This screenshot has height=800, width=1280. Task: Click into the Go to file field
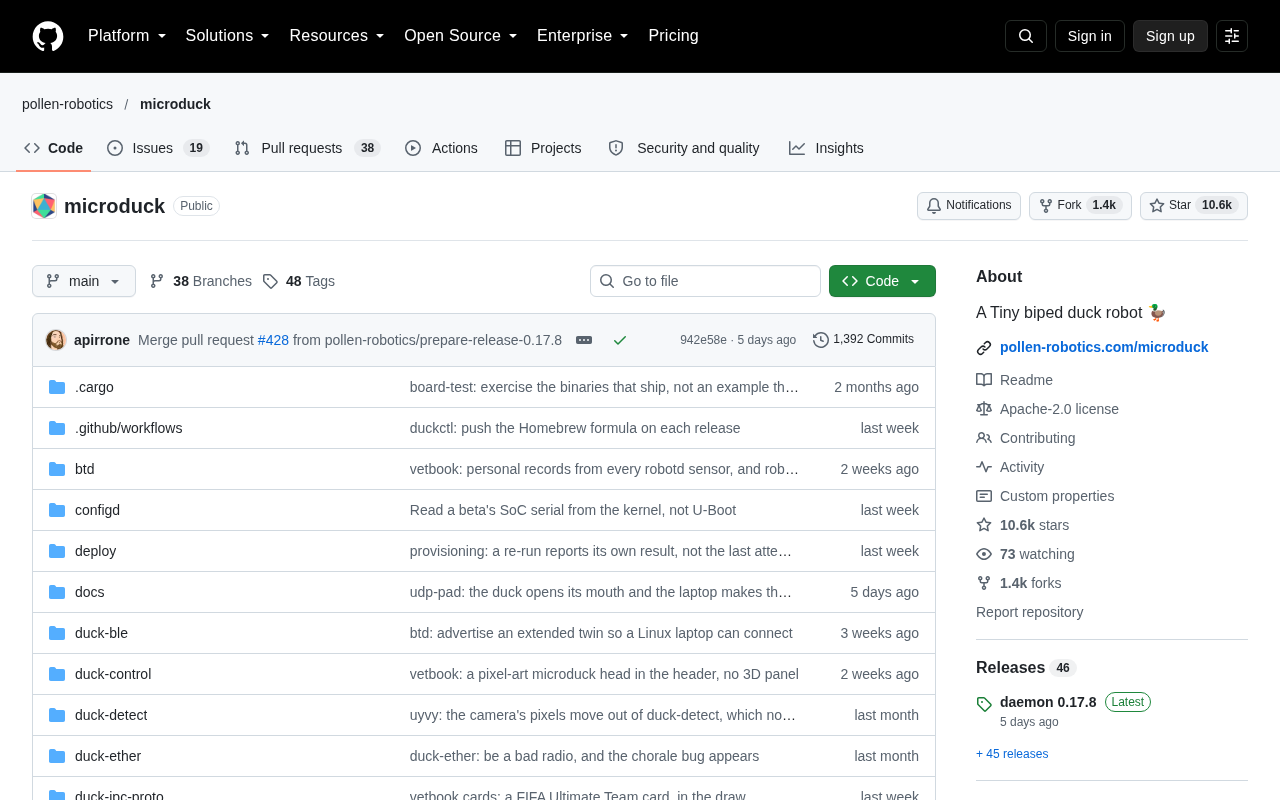705,281
